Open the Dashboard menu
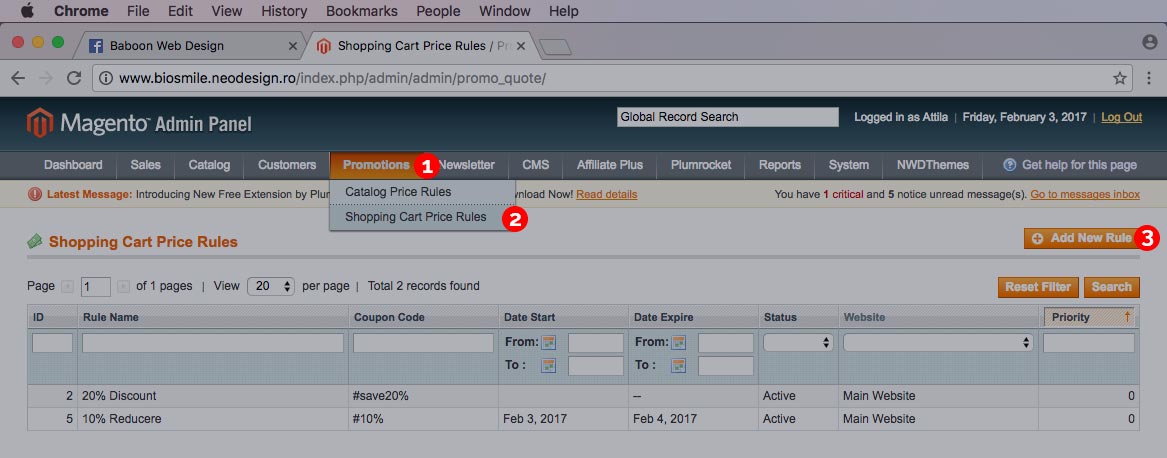Image resolution: width=1167 pixels, height=458 pixels. (73, 165)
